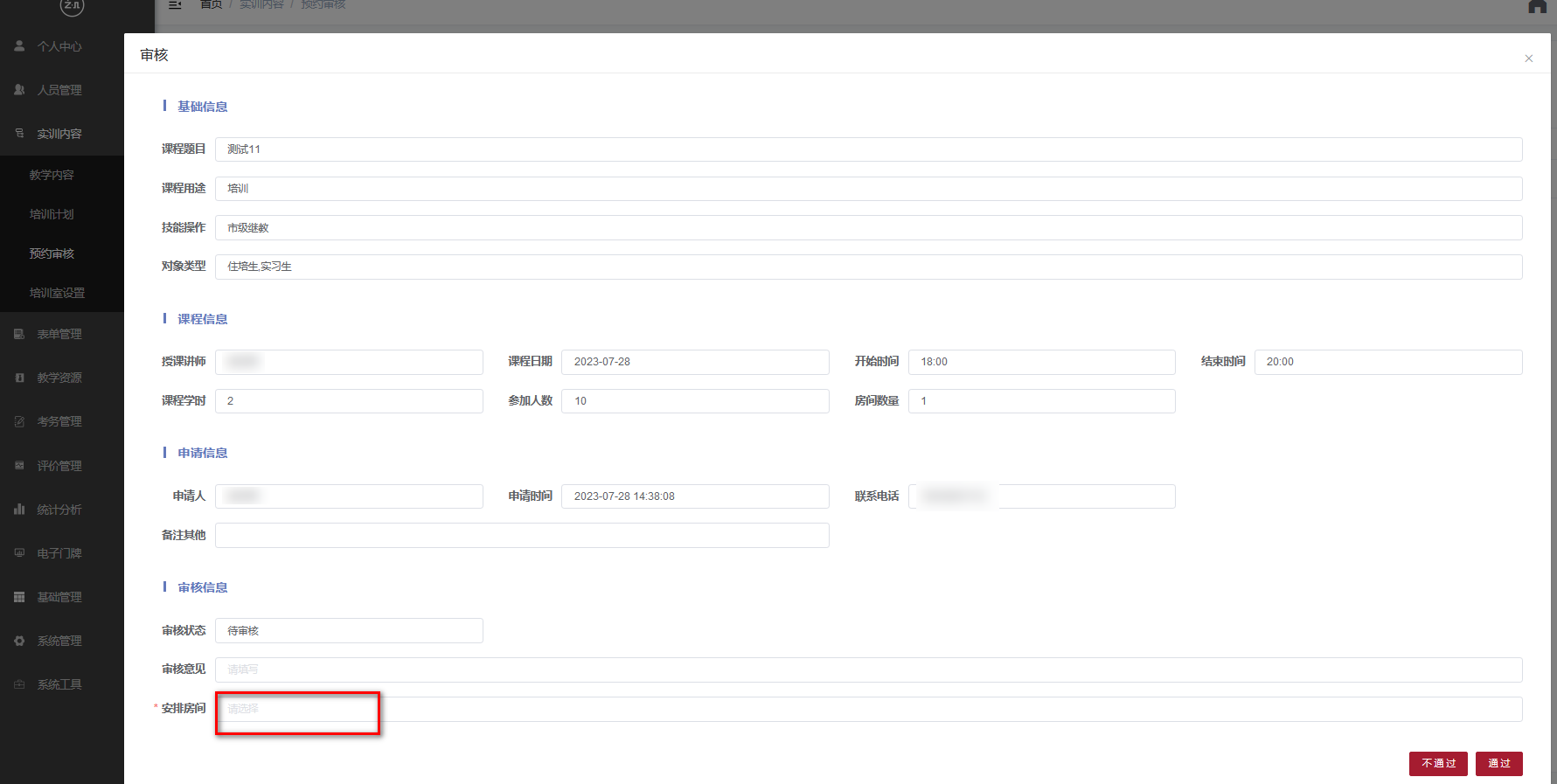
Task: Click the 人员管理 sidebar icon
Action: [19, 90]
